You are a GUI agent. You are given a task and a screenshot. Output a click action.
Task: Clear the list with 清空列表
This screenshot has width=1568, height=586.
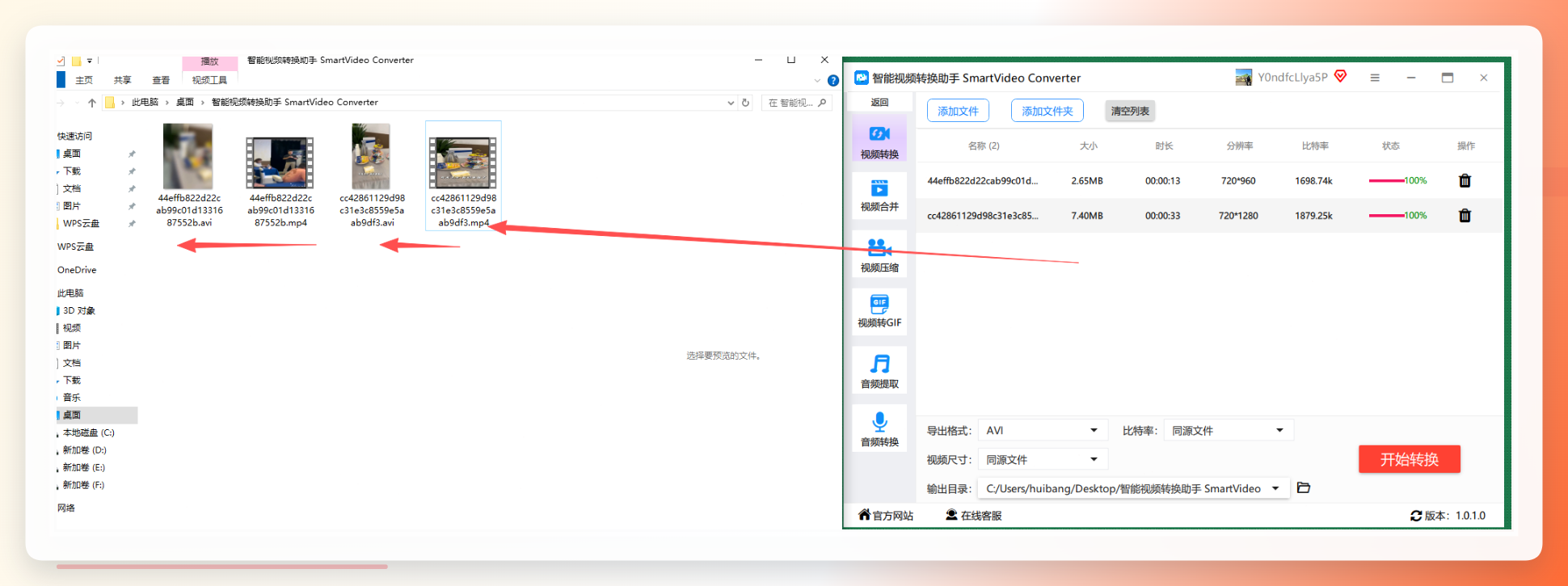point(1130,112)
